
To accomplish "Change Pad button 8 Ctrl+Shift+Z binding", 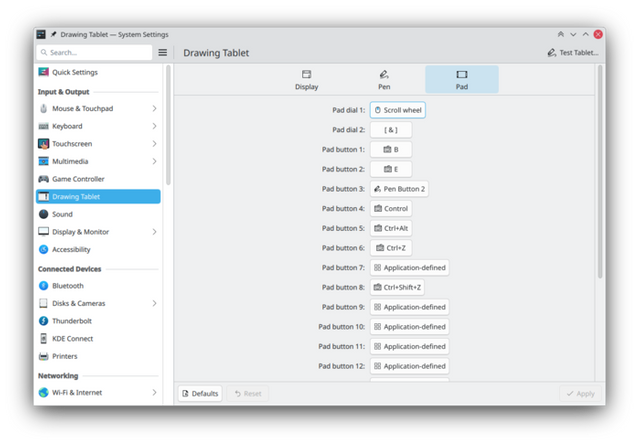I will click(397, 287).
